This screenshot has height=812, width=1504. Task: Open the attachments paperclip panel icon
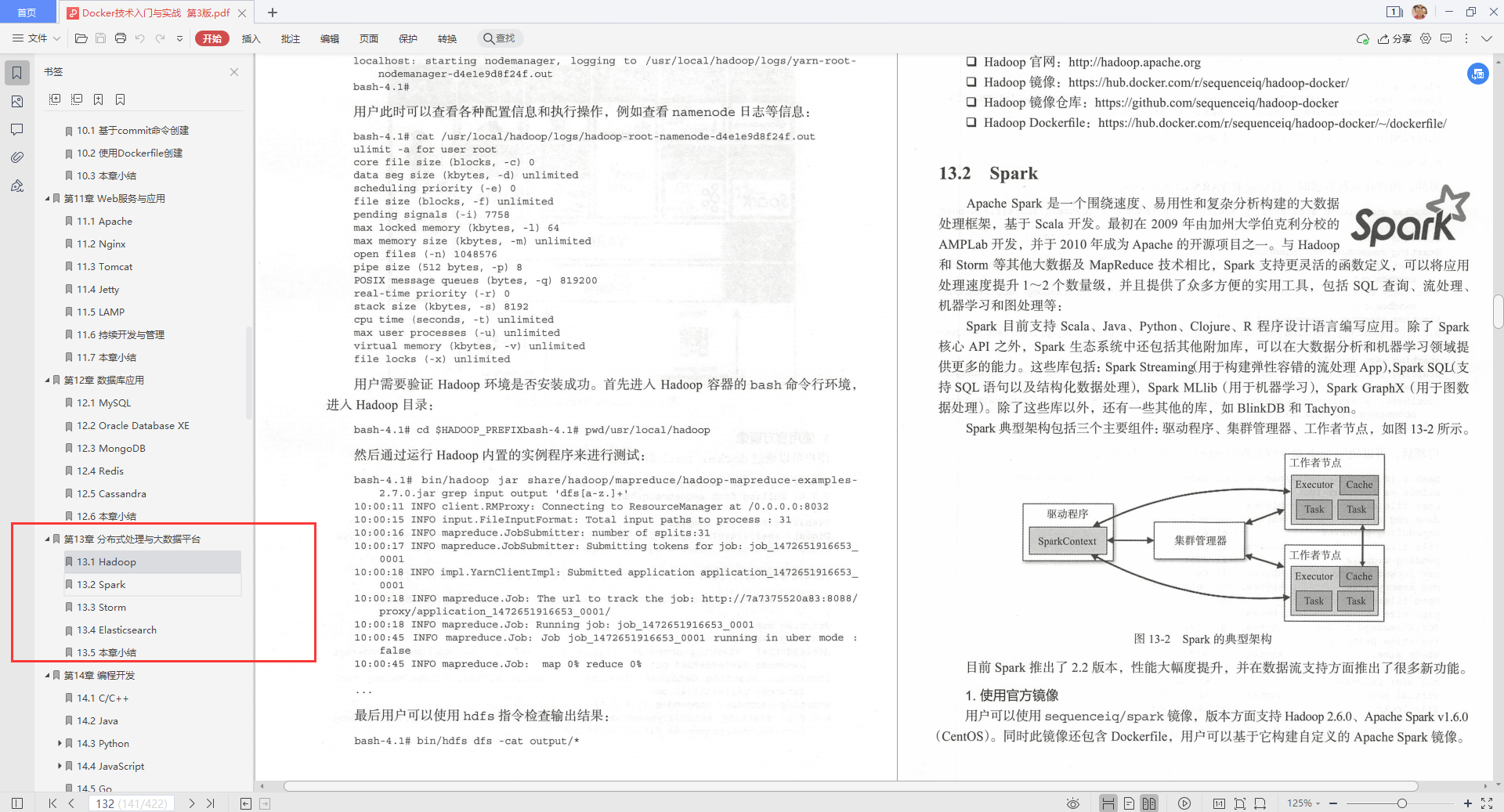tap(16, 157)
